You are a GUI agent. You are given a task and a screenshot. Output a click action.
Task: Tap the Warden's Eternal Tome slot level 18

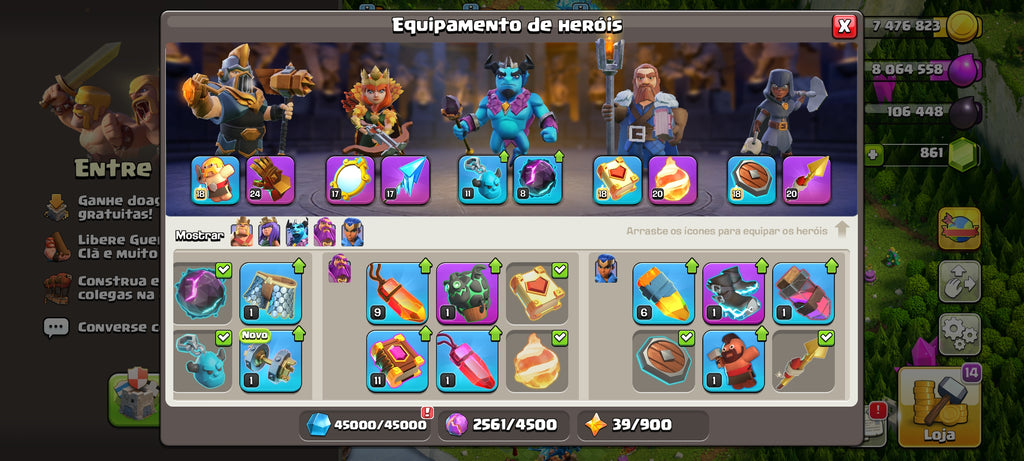tap(617, 180)
